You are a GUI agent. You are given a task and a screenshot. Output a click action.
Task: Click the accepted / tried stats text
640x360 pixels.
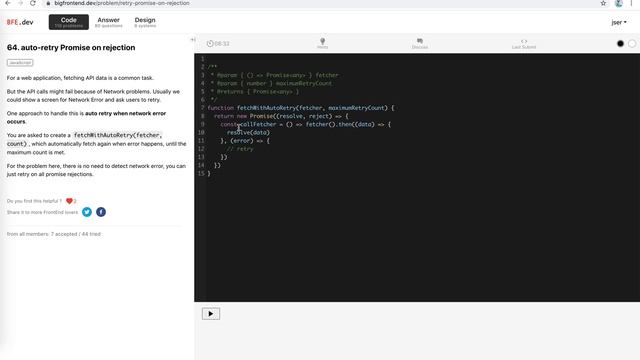coord(54,234)
